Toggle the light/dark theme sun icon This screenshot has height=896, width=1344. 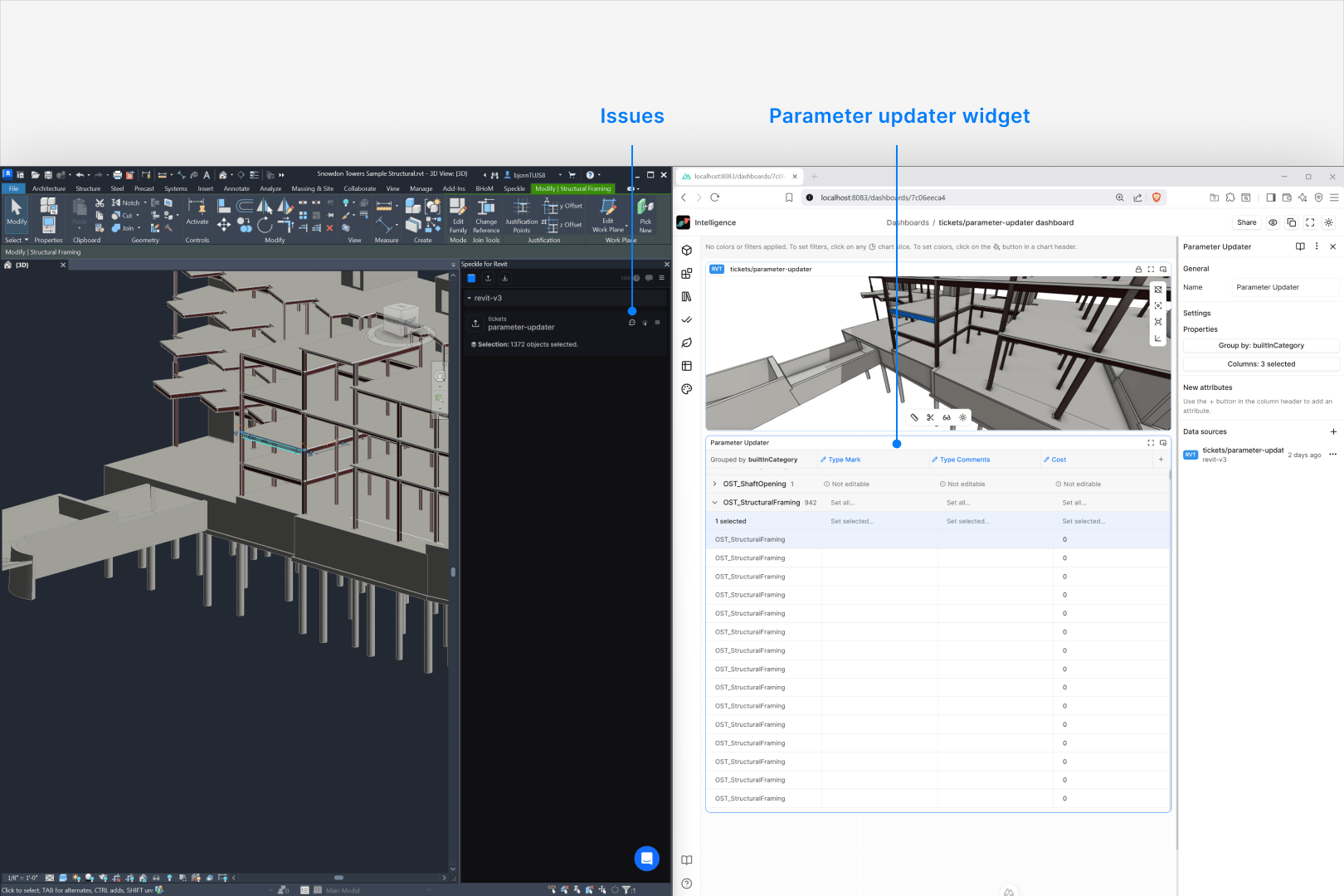tap(1328, 222)
